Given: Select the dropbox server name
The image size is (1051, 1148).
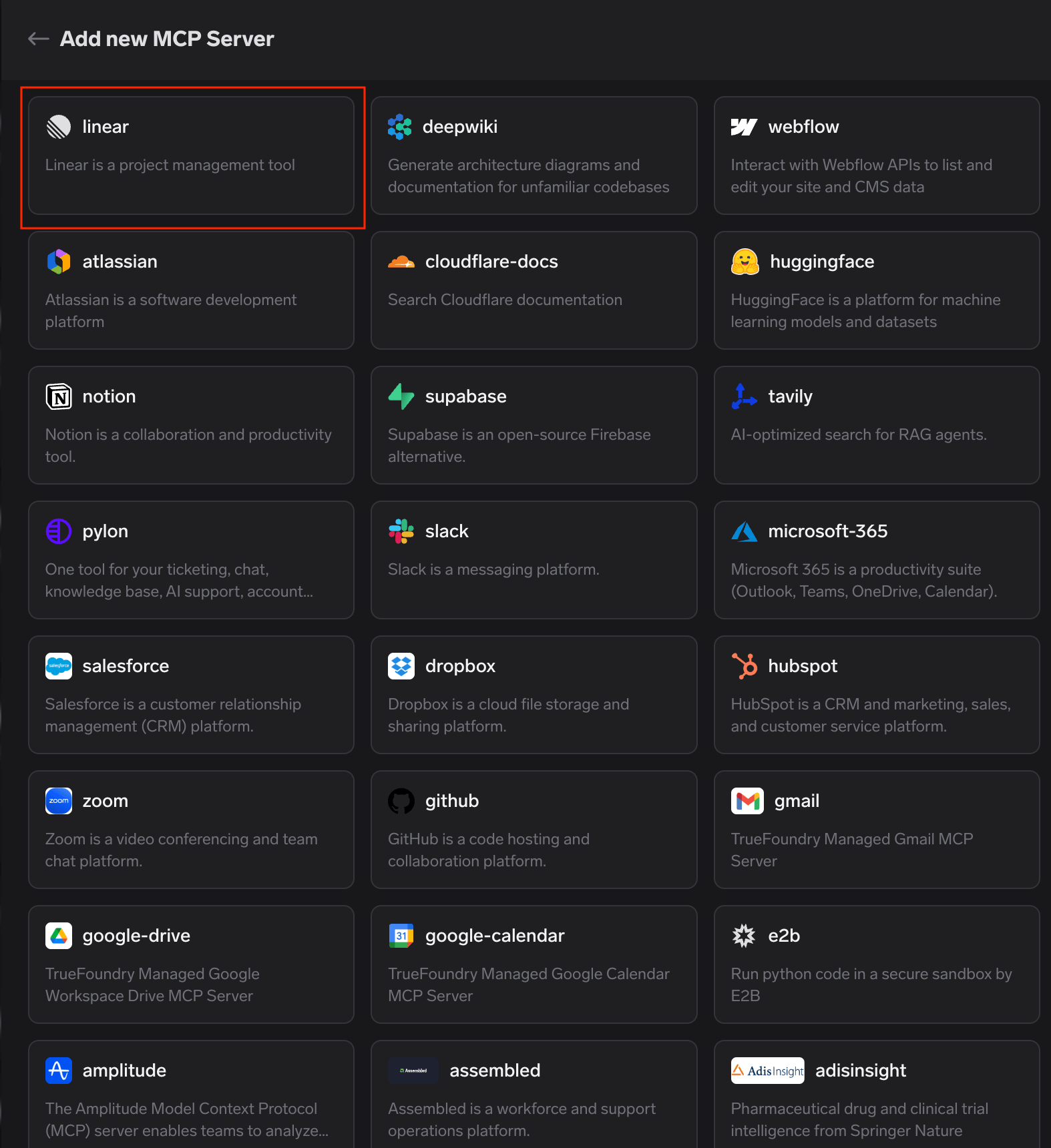Looking at the screenshot, I should pos(461,666).
